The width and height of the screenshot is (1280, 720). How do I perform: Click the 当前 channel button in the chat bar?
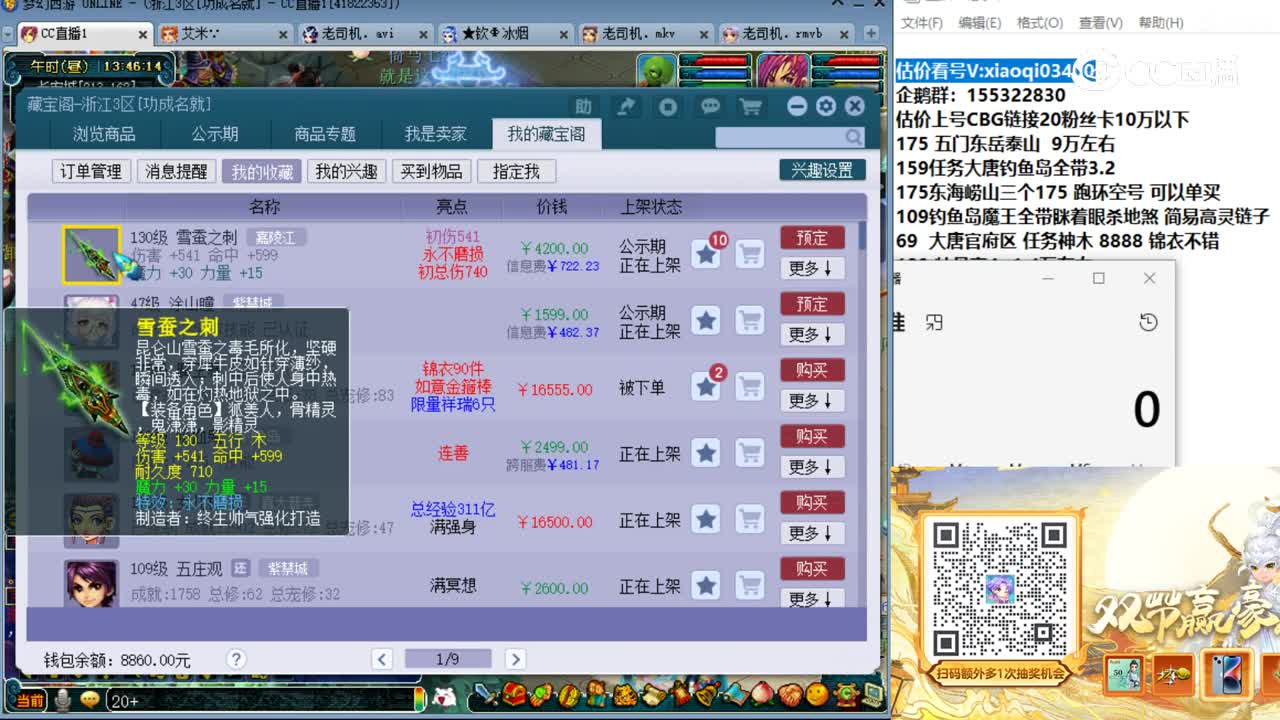coord(30,701)
